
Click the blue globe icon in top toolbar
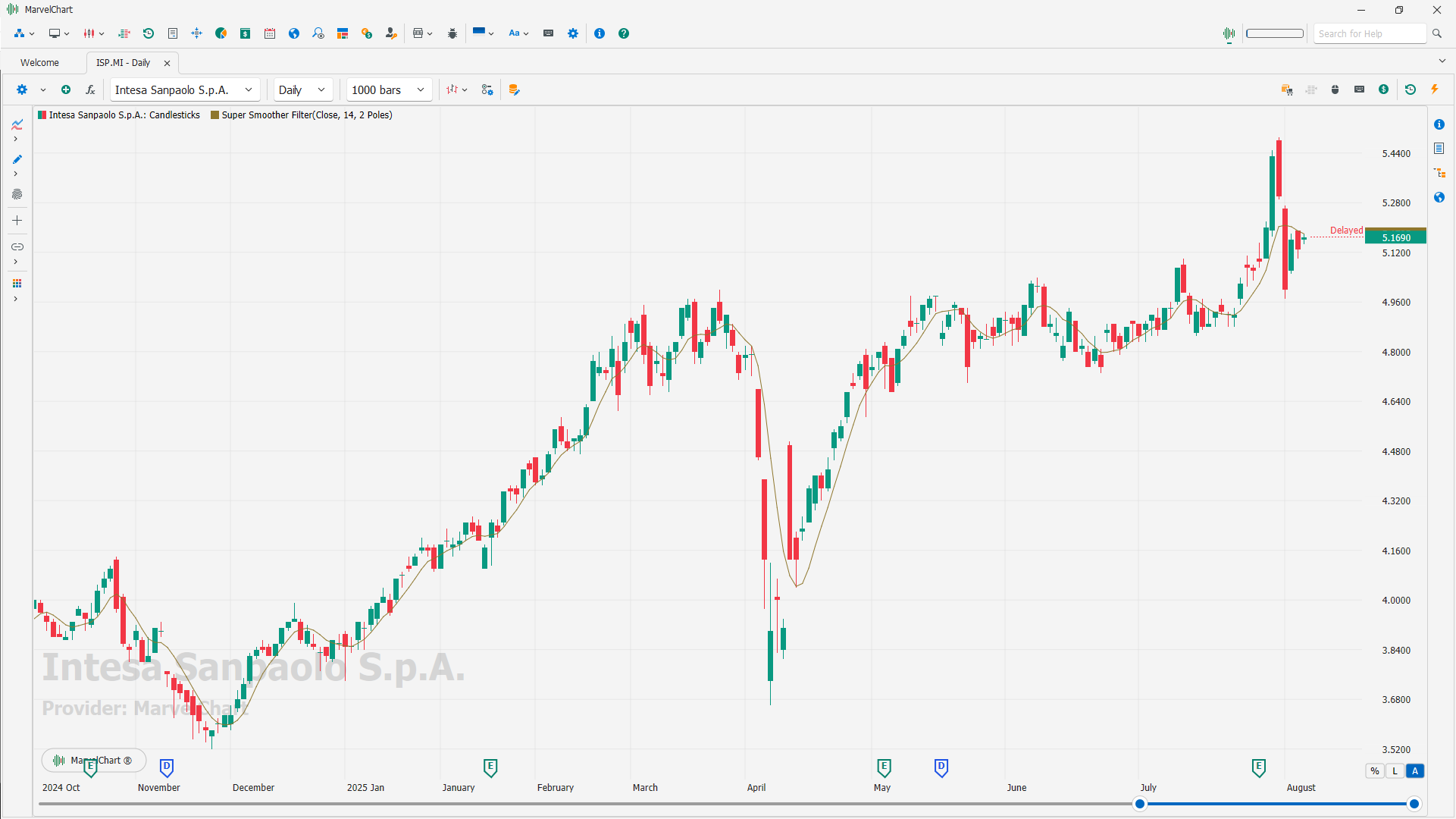coord(294,33)
